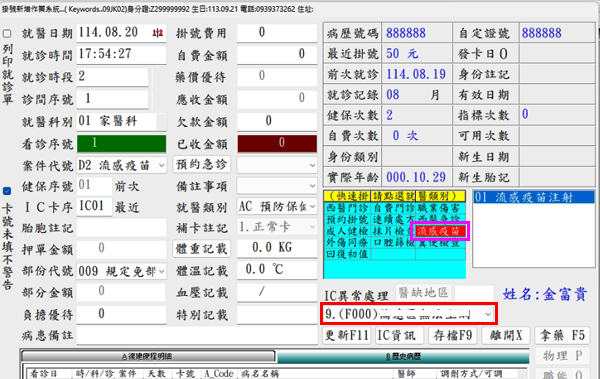
Task: Expand the 案件代號 D2 流感疫苗 dropdown
Action: click(x=161, y=165)
